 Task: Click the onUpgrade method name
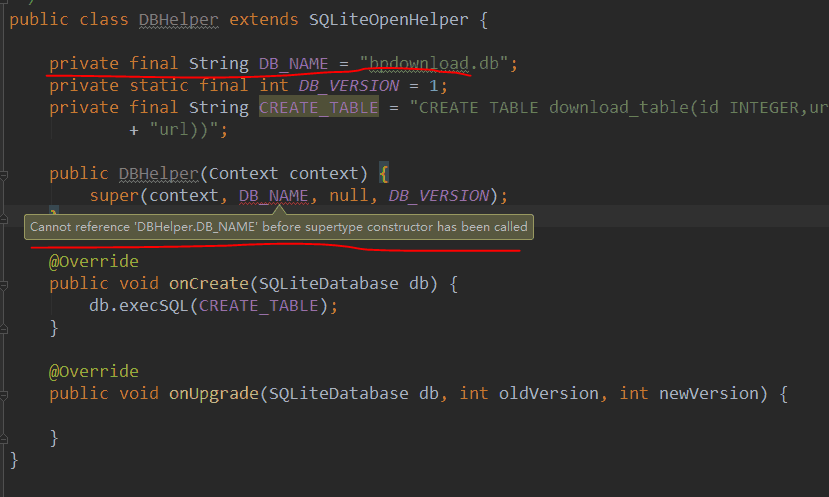click(214, 393)
